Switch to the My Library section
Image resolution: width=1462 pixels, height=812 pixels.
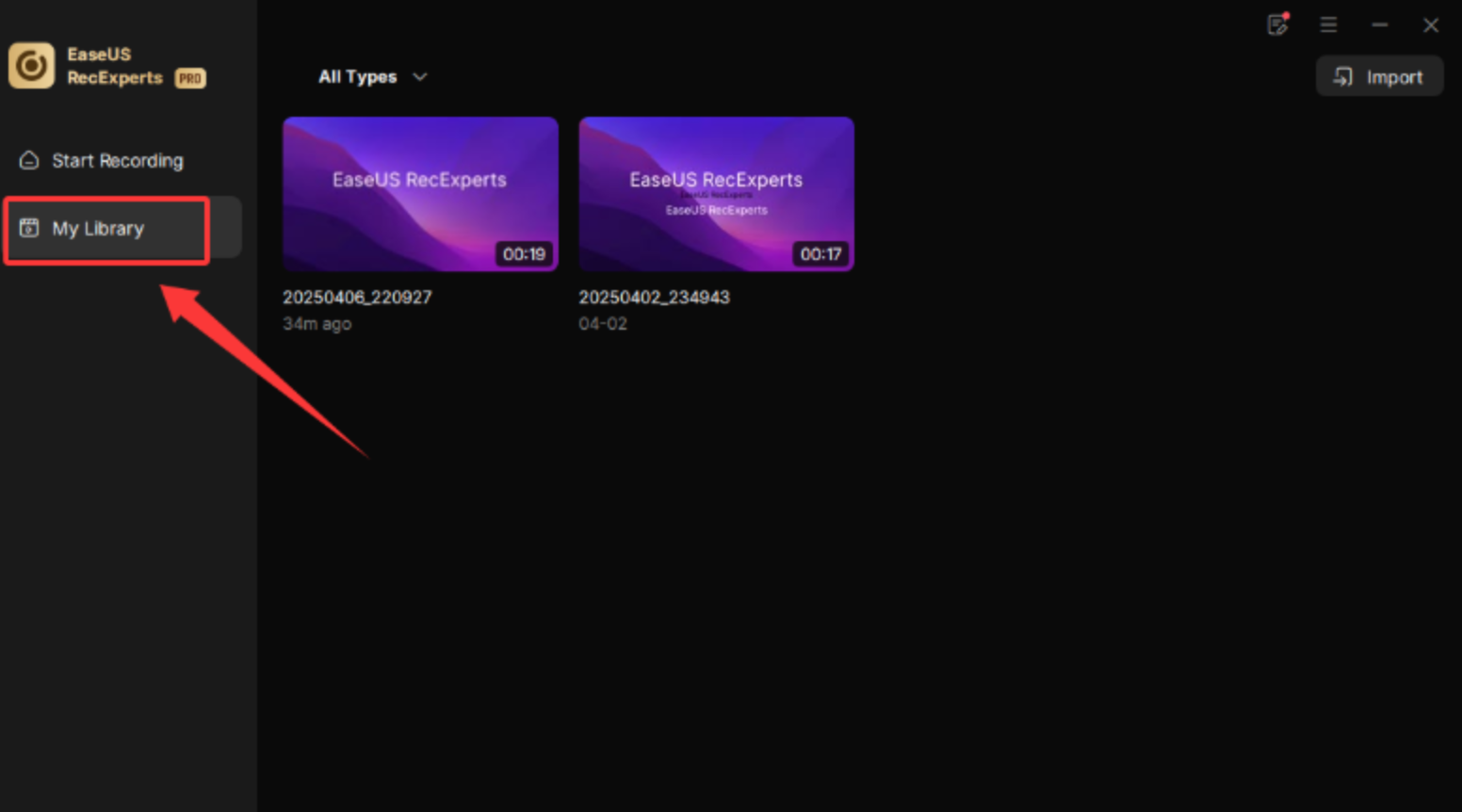[x=99, y=228]
